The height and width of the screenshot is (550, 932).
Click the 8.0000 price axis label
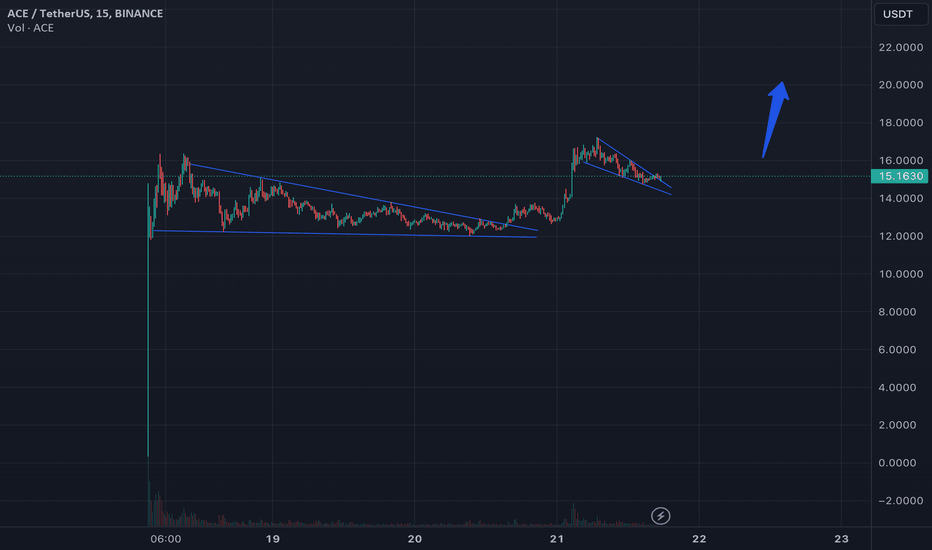(900, 312)
